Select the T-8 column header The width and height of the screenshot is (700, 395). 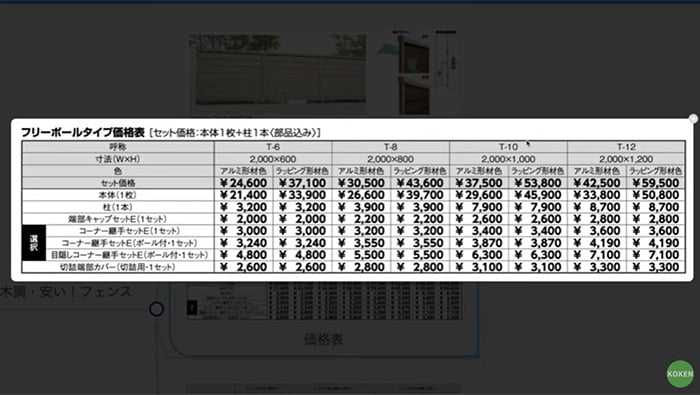tap(391, 147)
